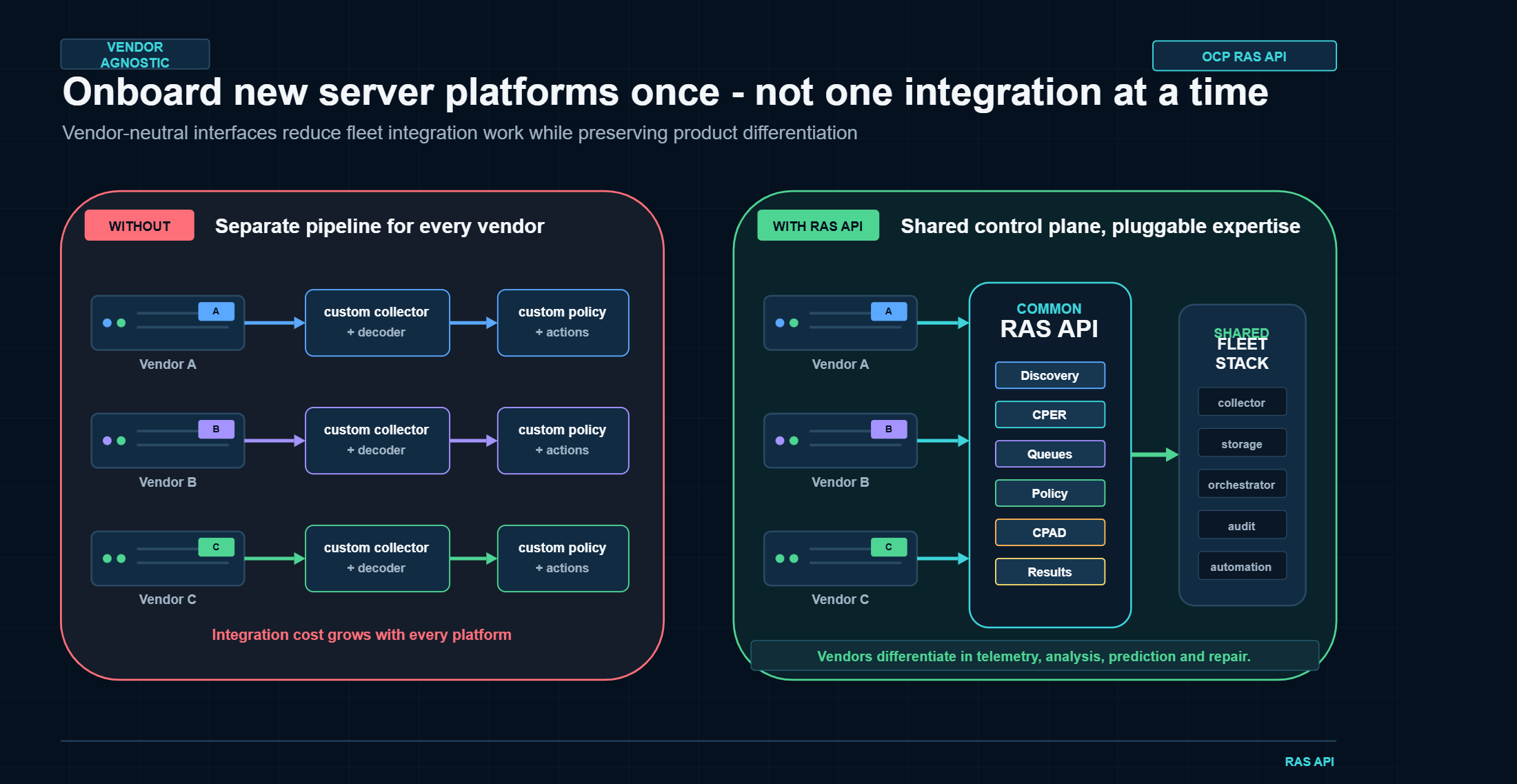1517x784 pixels.
Task: Click the automation fleet stack item
Action: click(1242, 566)
